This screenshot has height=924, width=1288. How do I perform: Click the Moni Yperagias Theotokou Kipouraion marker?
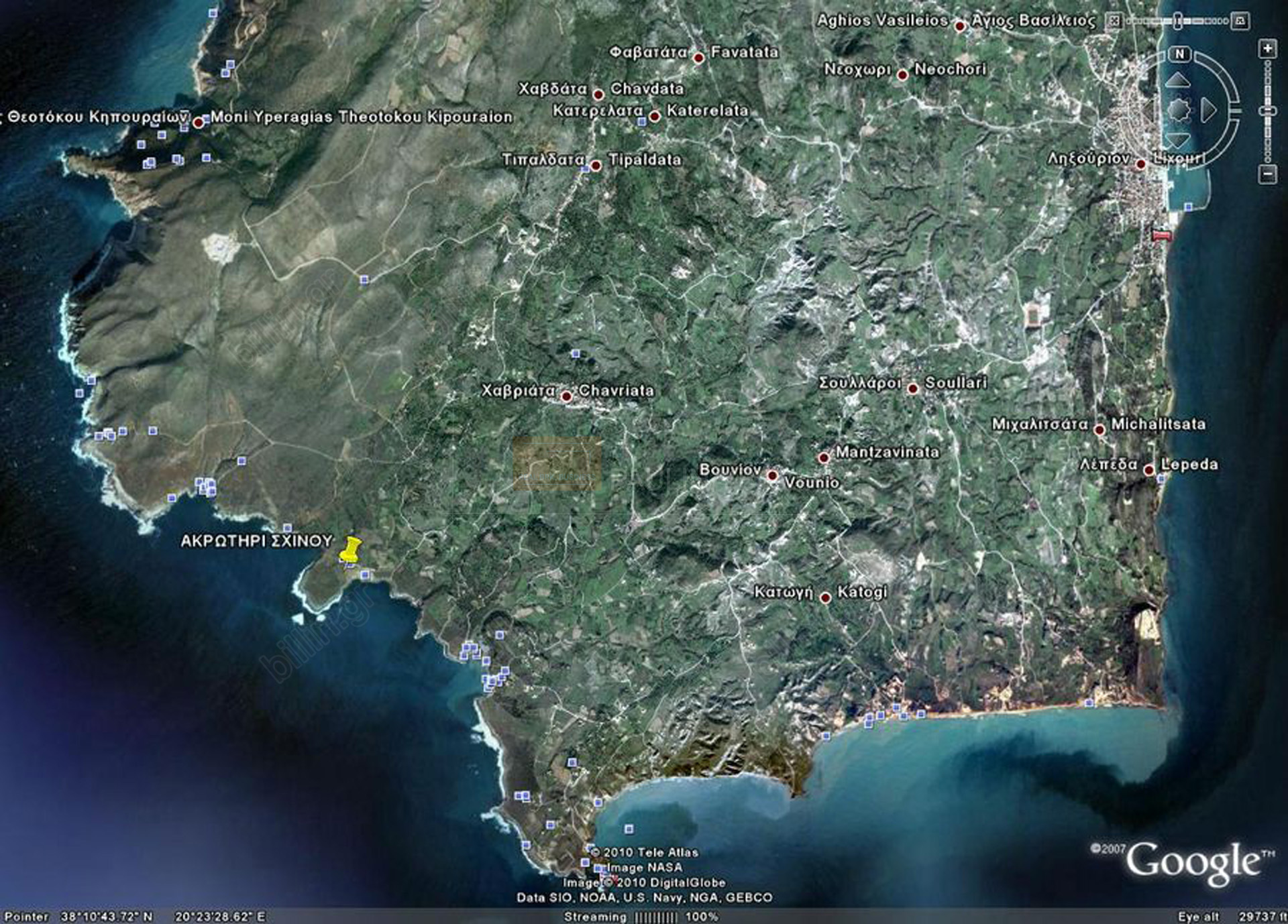coord(198,123)
